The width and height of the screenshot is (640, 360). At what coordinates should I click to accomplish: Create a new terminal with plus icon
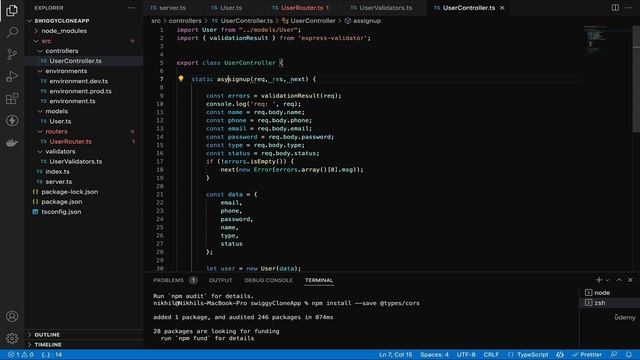pyautogui.click(x=599, y=280)
